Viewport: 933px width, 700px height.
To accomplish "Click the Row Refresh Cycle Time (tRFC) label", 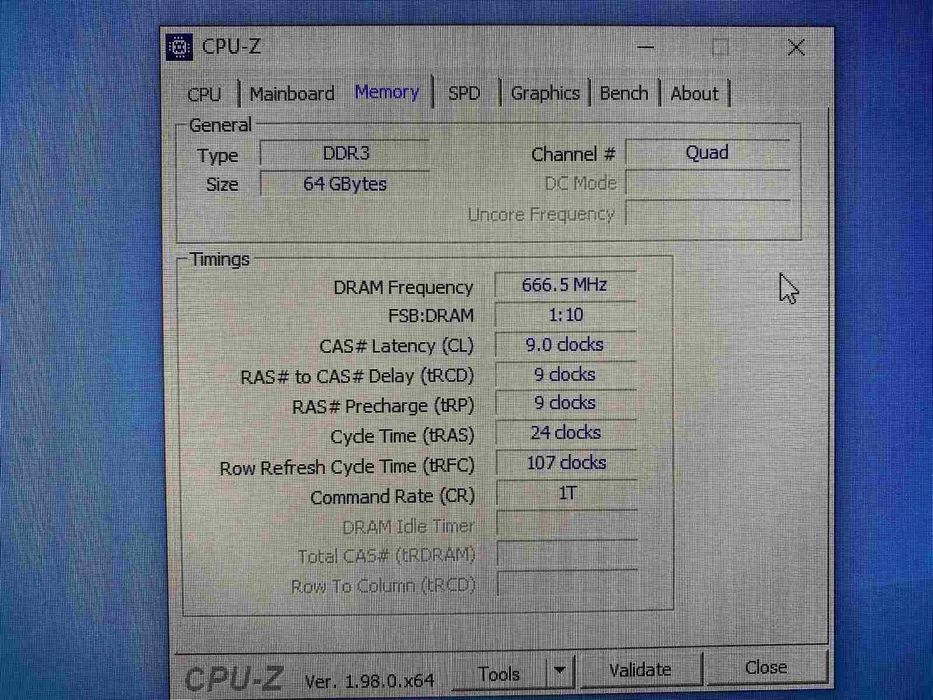I will [347, 467].
